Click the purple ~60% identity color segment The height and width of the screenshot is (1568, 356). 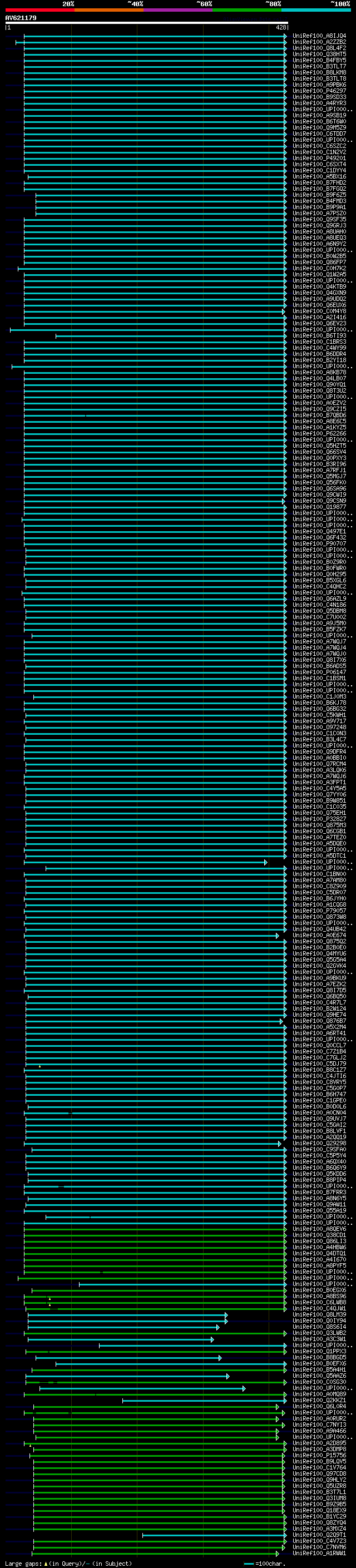(177, 10)
